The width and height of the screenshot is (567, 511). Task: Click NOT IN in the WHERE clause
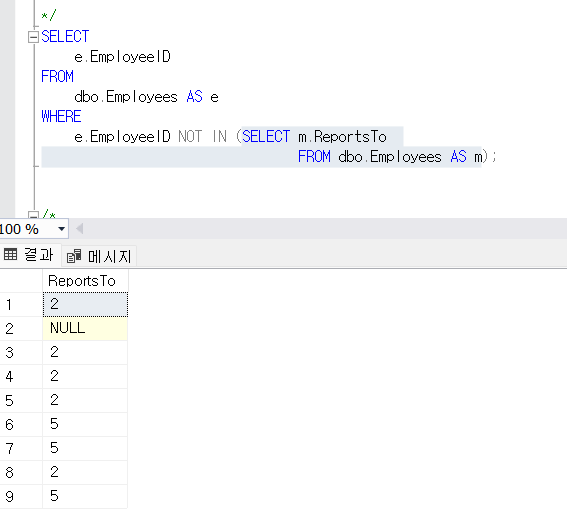point(202,137)
